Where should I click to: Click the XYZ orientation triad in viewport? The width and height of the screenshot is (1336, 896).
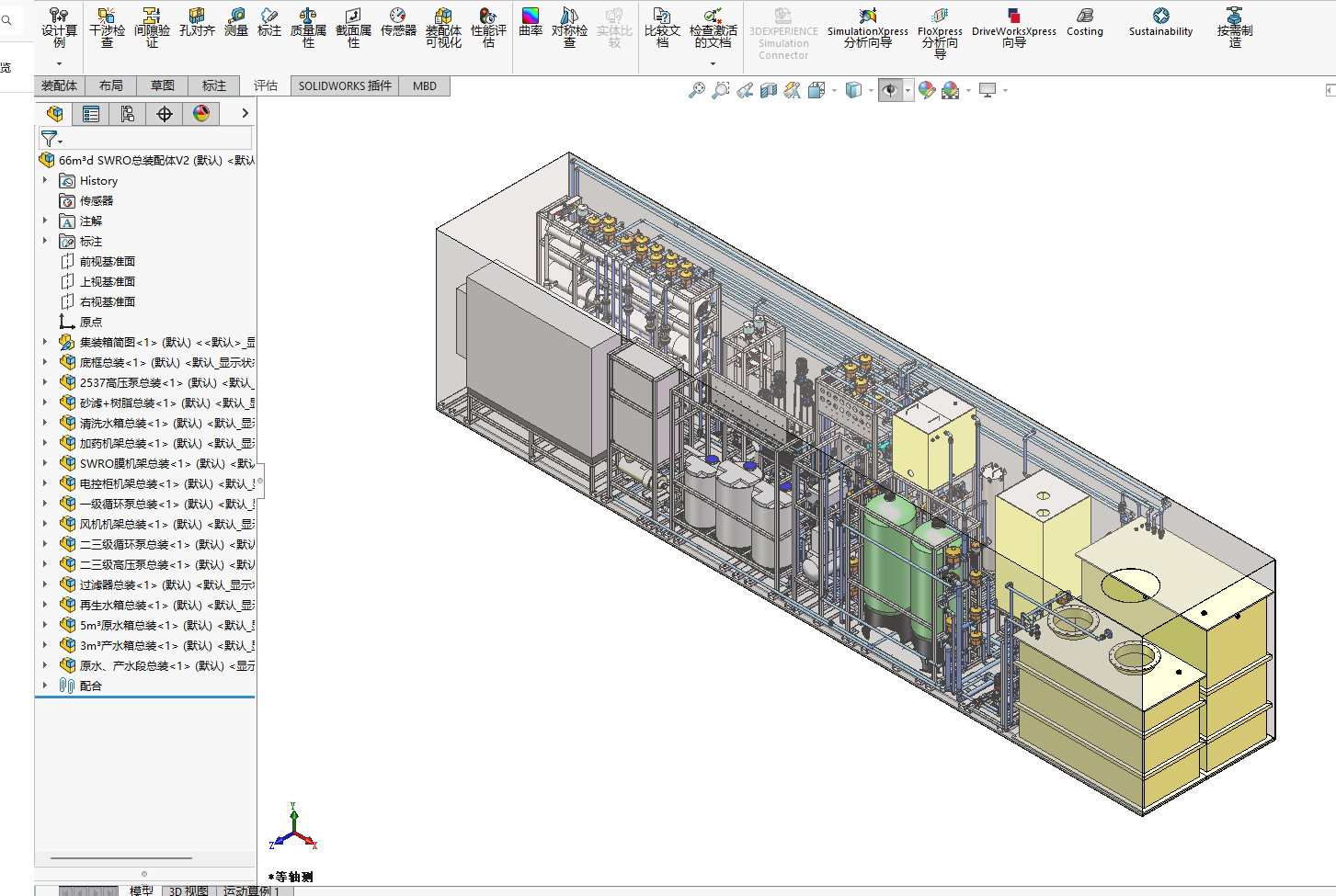[x=293, y=826]
